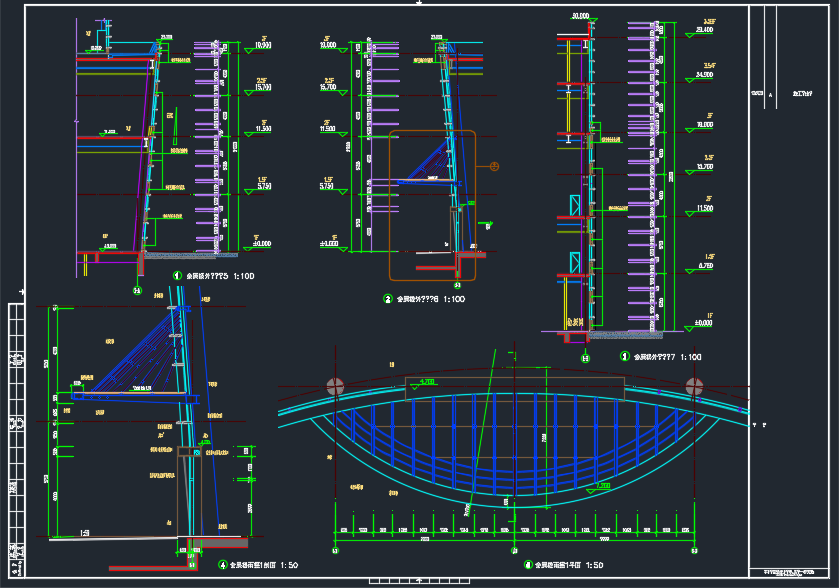The height and width of the screenshot is (588, 839).
Task: Click detail number 2 circle beside 1:100 title
Action: (x=388, y=298)
